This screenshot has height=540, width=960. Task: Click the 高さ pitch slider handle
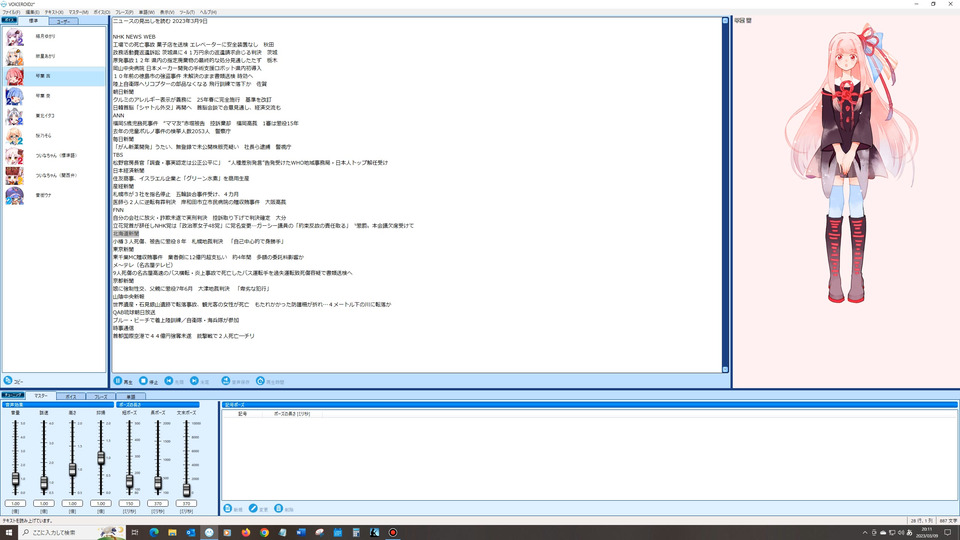[x=72, y=470]
